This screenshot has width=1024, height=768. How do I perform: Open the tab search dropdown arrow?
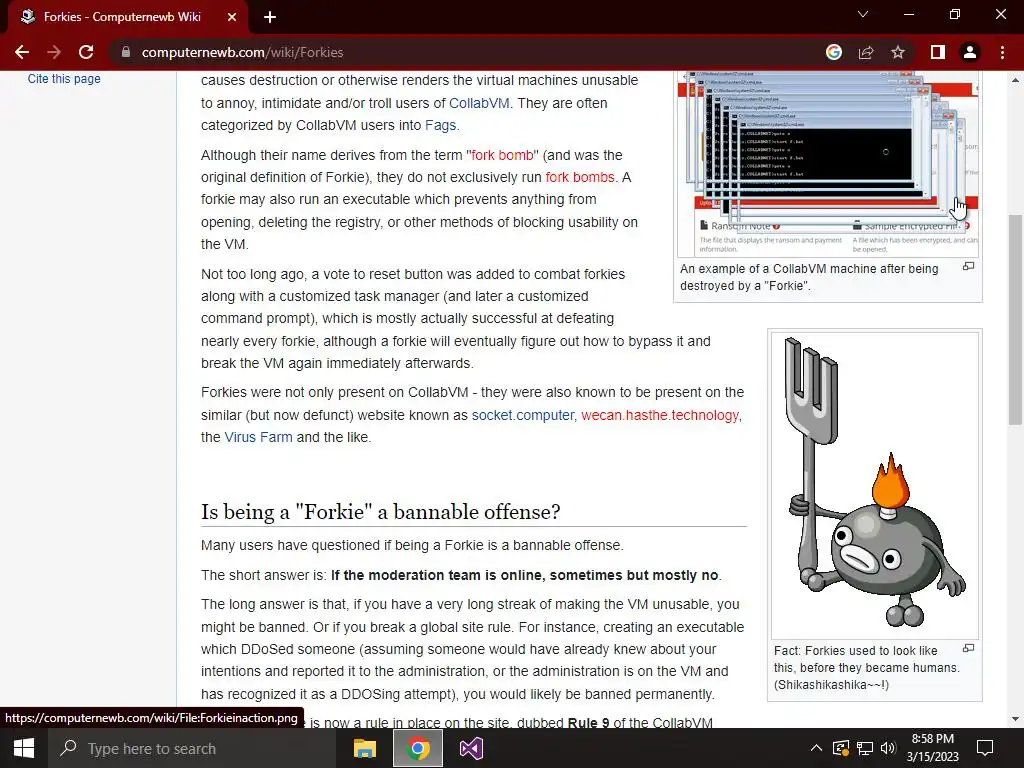[x=863, y=14]
